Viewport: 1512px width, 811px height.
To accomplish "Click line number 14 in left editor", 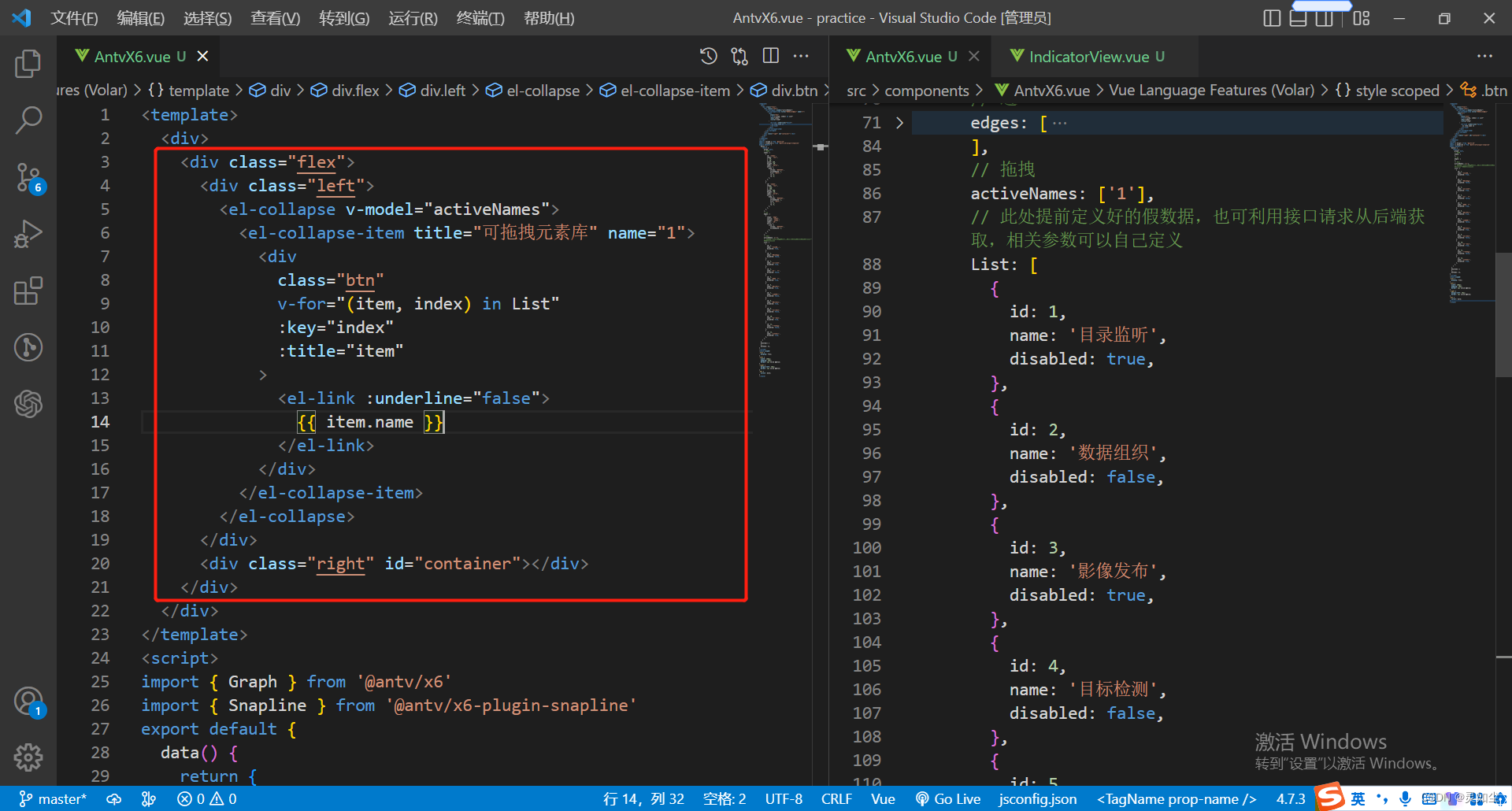I will [x=100, y=422].
